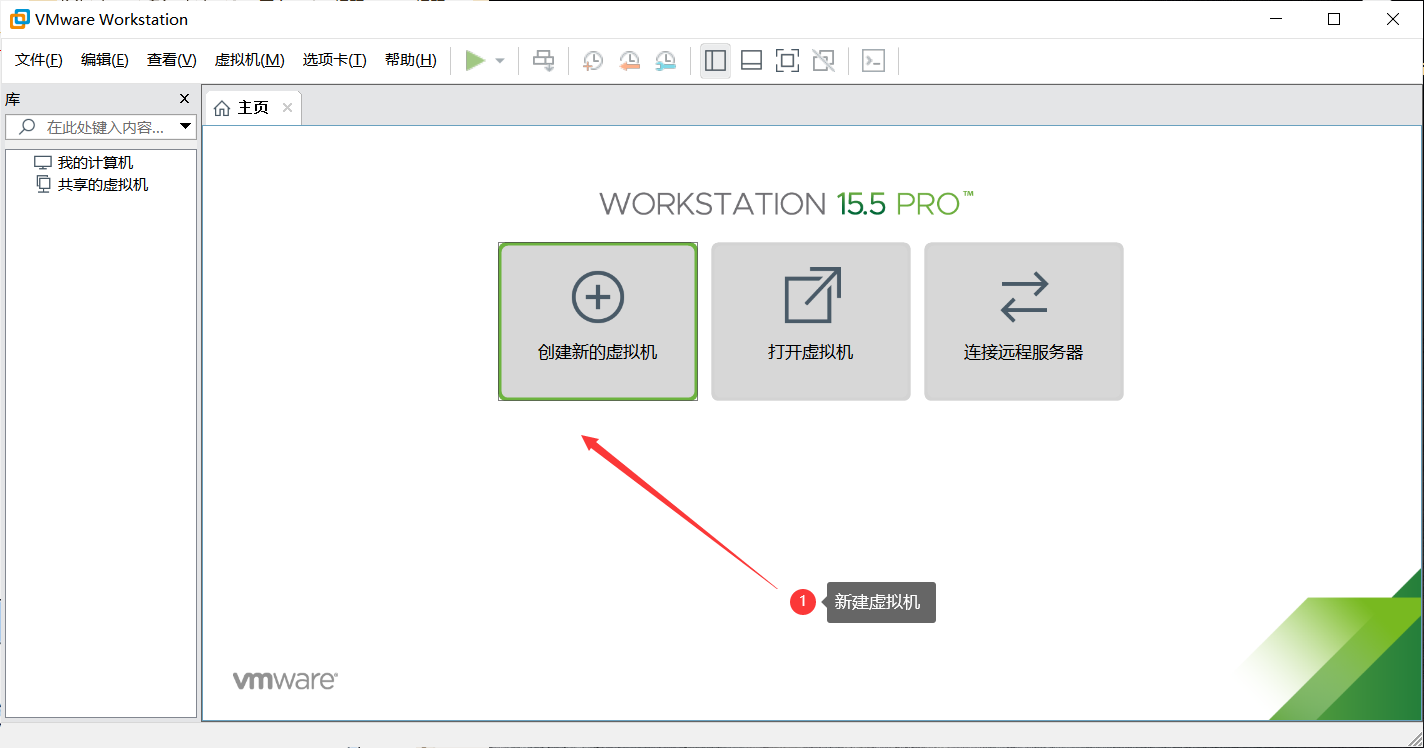The height and width of the screenshot is (748, 1424).
Task: Minimize the VMware Workstation window
Action: [1274, 19]
